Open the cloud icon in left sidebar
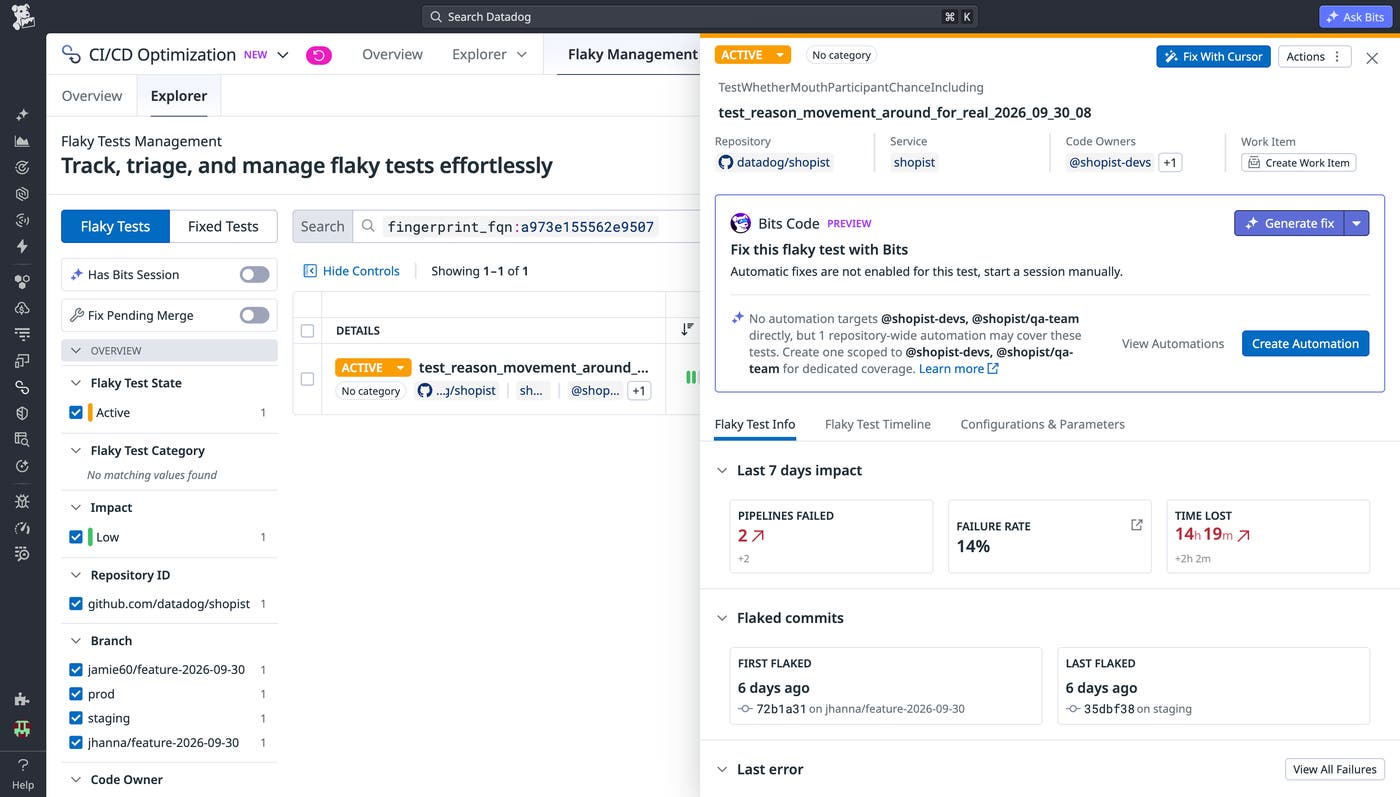This screenshot has width=1400, height=797. [22, 308]
